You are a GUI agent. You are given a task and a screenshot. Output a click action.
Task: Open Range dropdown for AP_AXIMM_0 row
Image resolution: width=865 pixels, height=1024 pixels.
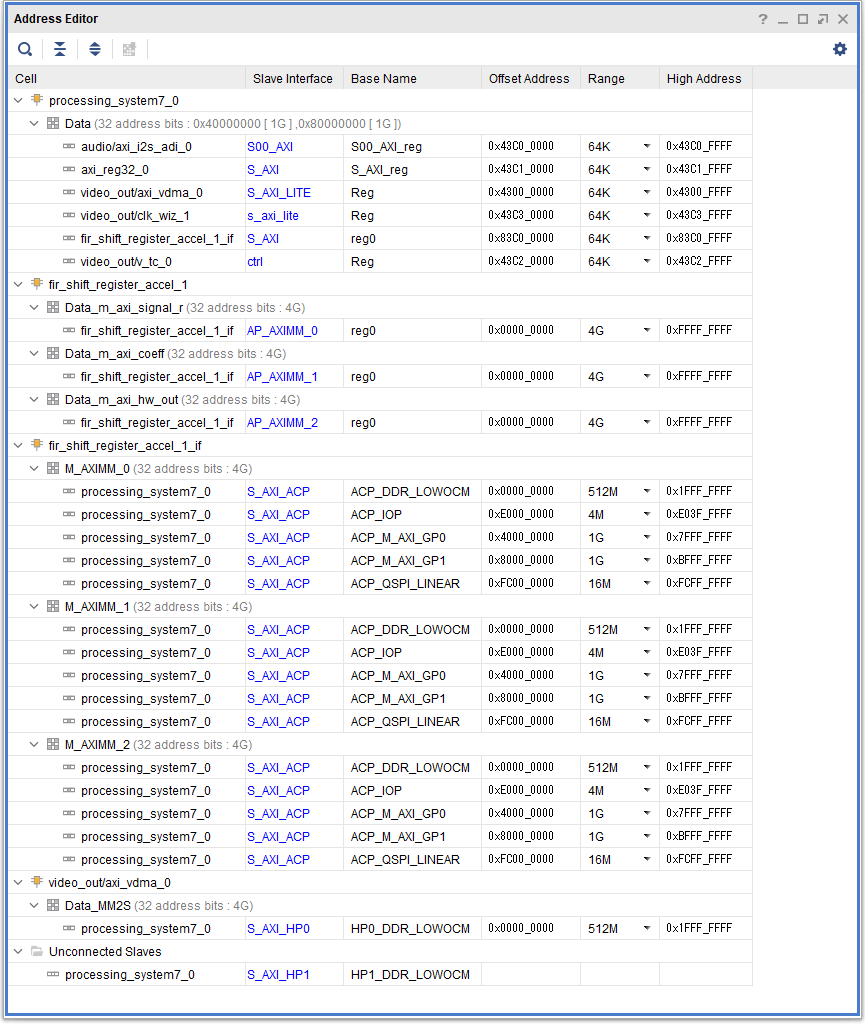click(646, 330)
